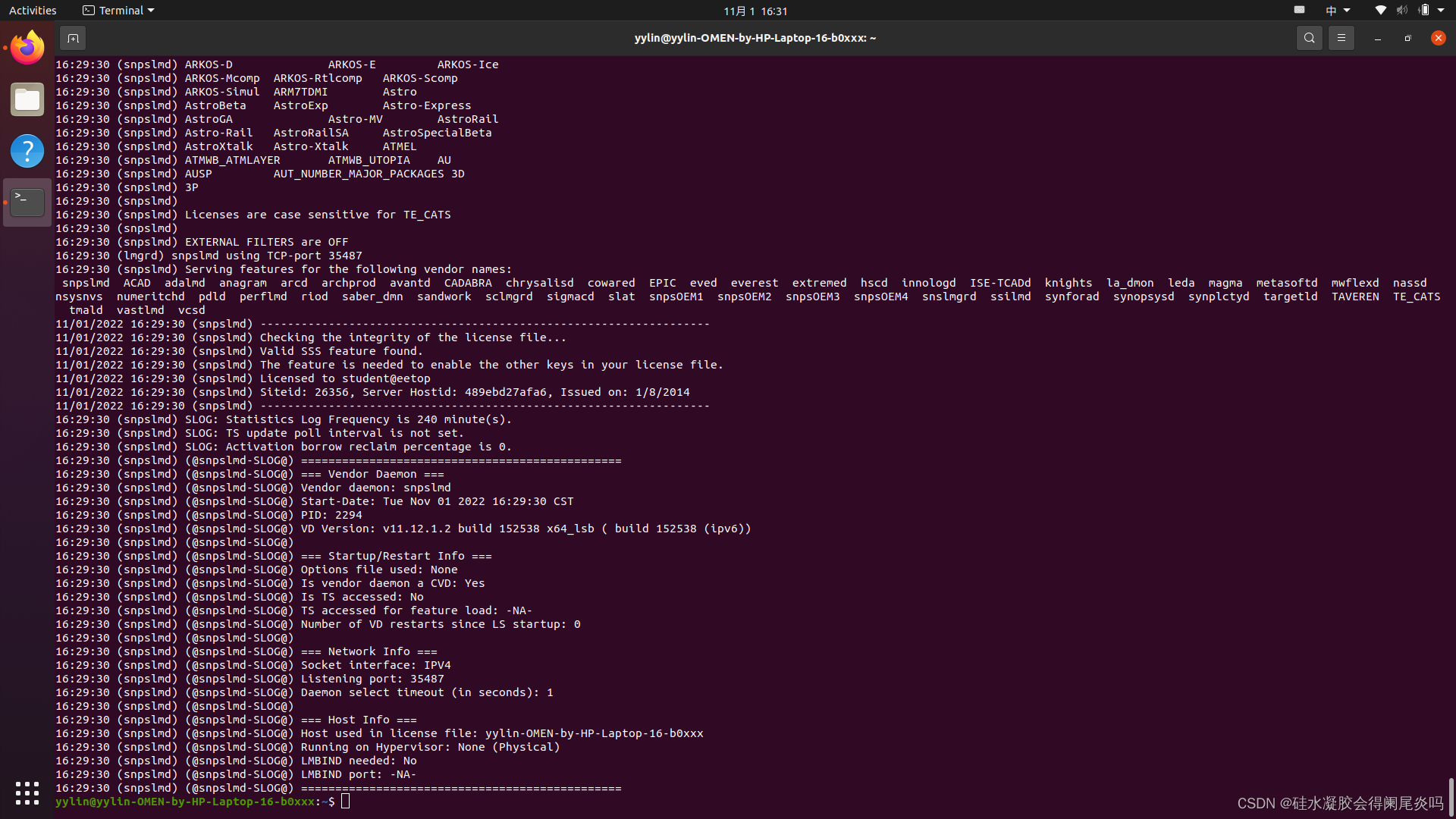Viewport: 1456px width, 819px height.
Task: Click 'Options file used: None' line
Action: 256,570
